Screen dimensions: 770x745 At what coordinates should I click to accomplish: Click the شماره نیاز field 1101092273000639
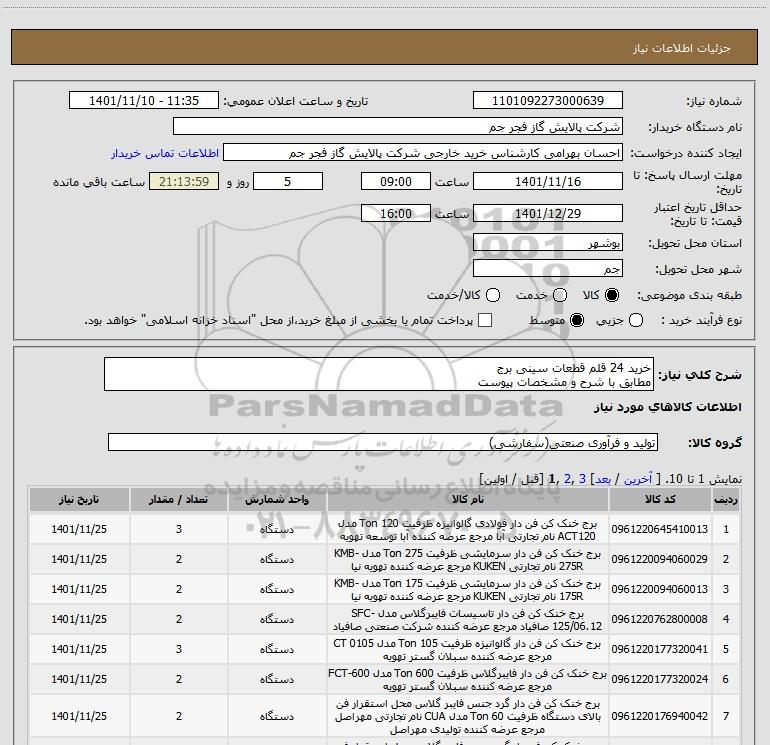pyautogui.click(x=548, y=101)
